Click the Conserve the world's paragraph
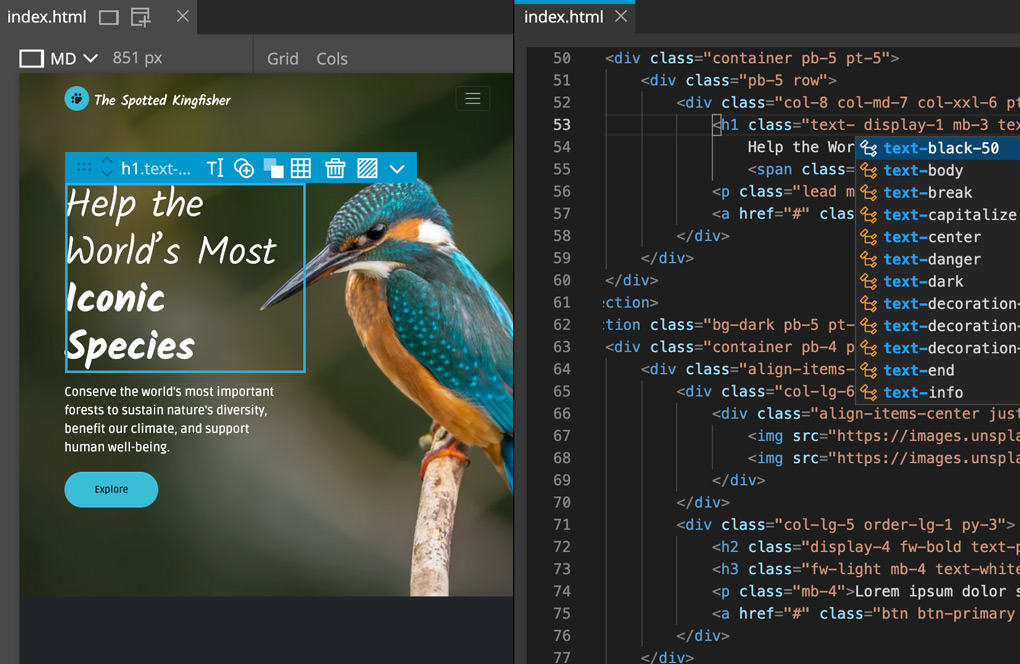This screenshot has height=664, width=1020. coord(169,419)
